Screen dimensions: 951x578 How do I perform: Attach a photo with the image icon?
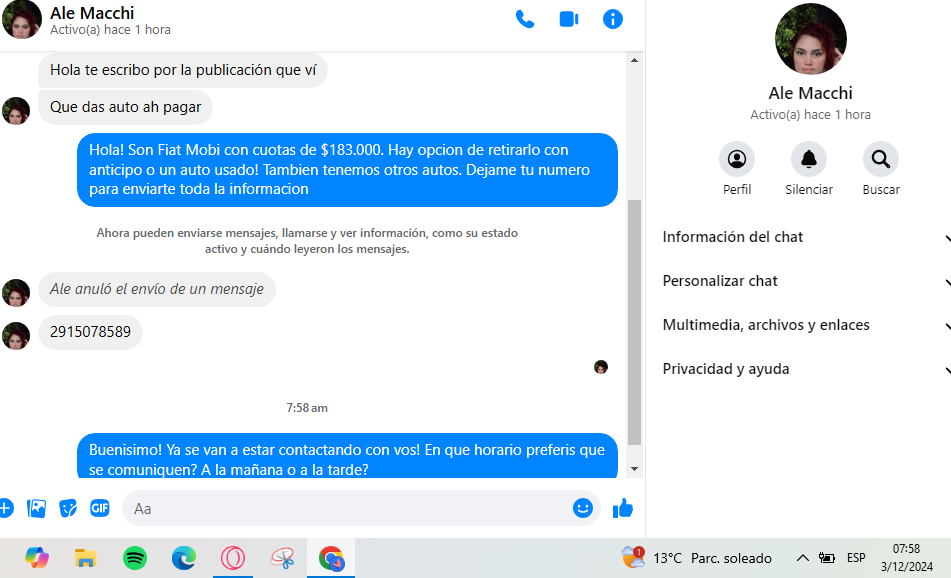pos(36,508)
